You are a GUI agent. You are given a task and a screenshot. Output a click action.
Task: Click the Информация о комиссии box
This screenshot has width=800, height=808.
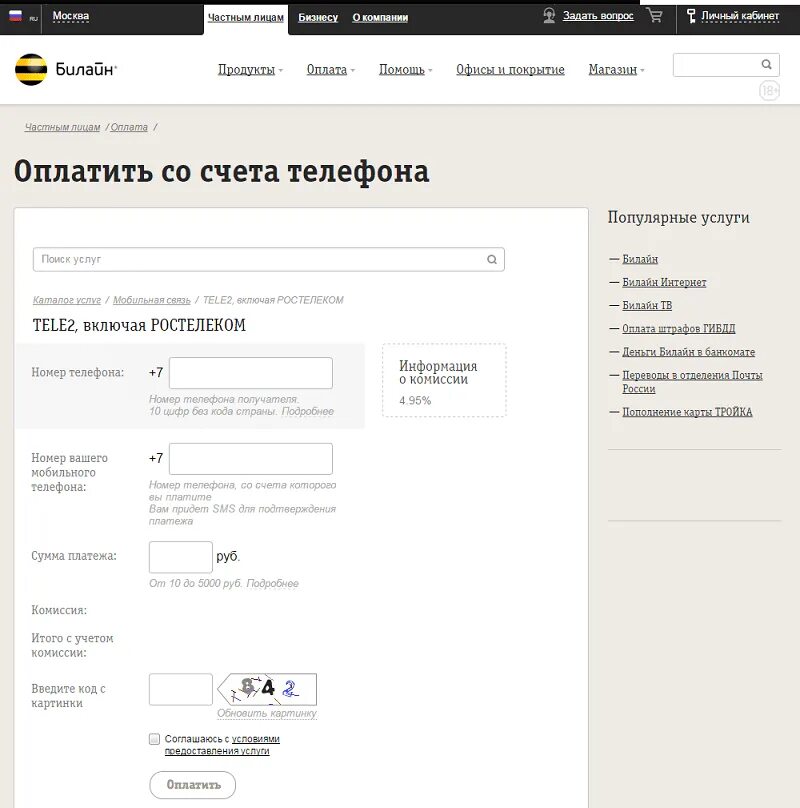click(x=444, y=380)
